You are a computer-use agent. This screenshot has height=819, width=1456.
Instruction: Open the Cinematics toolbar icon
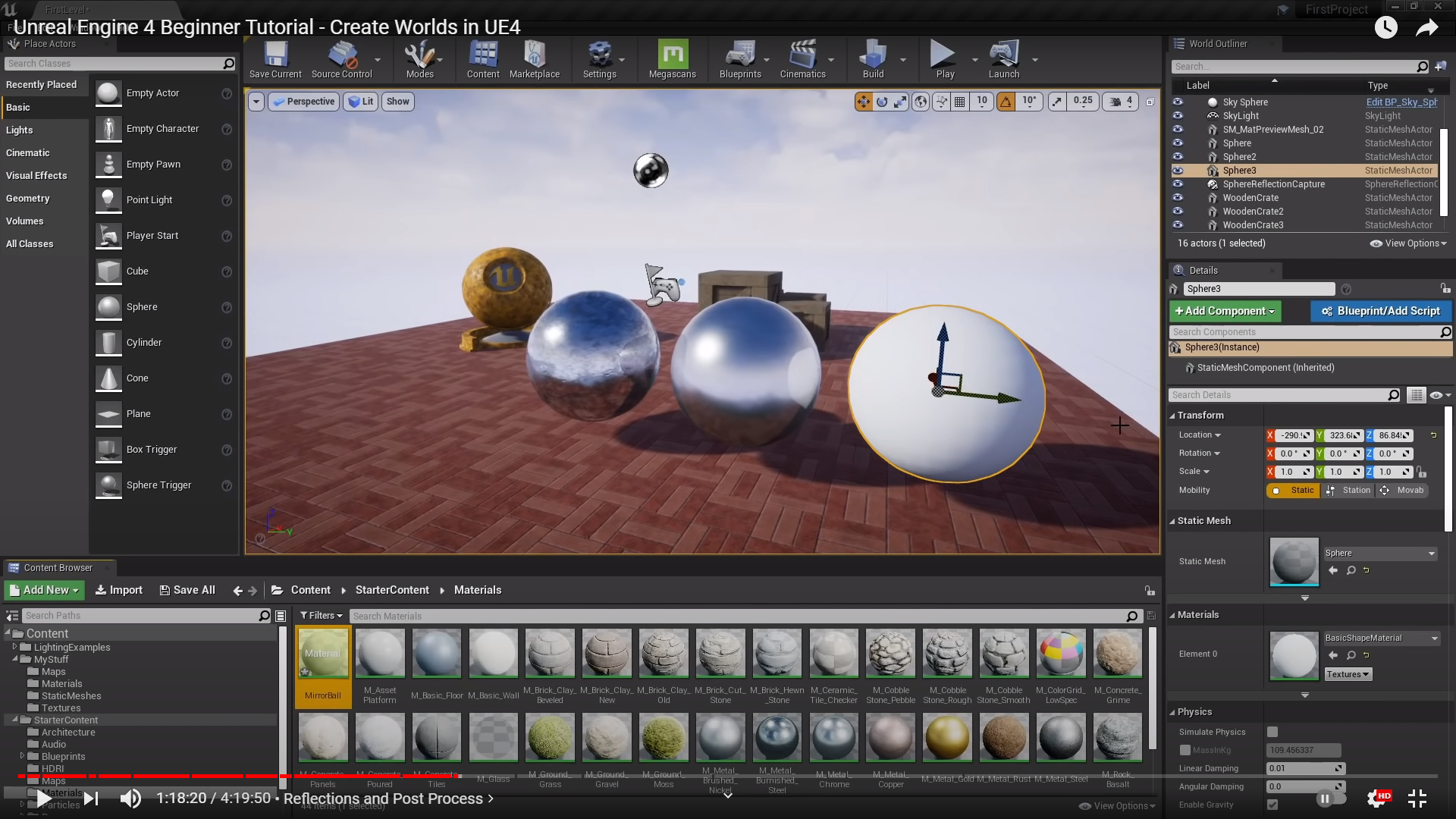[802, 59]
